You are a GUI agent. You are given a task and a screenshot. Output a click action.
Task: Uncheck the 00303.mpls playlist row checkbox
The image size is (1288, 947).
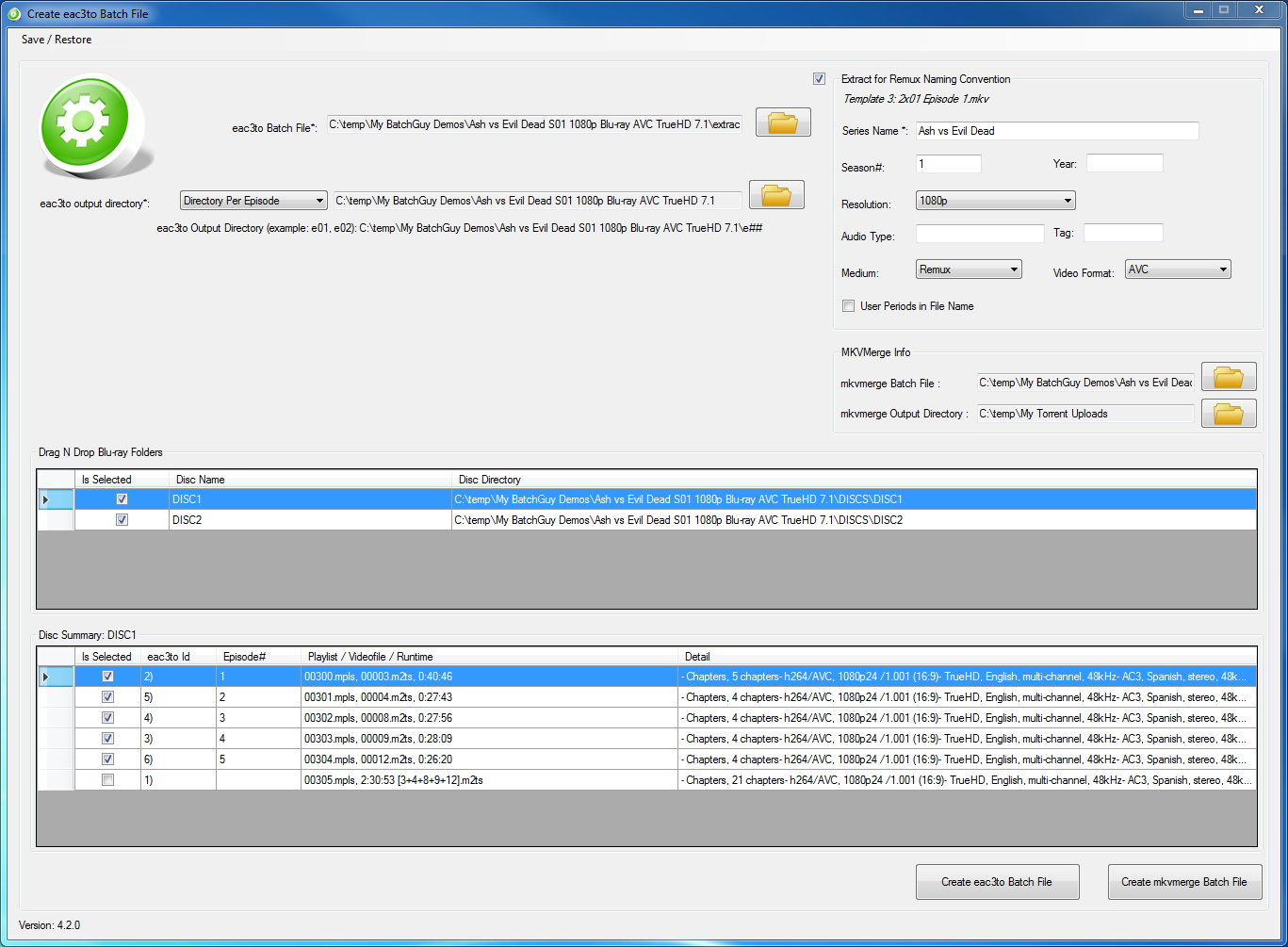coord(107,739)
